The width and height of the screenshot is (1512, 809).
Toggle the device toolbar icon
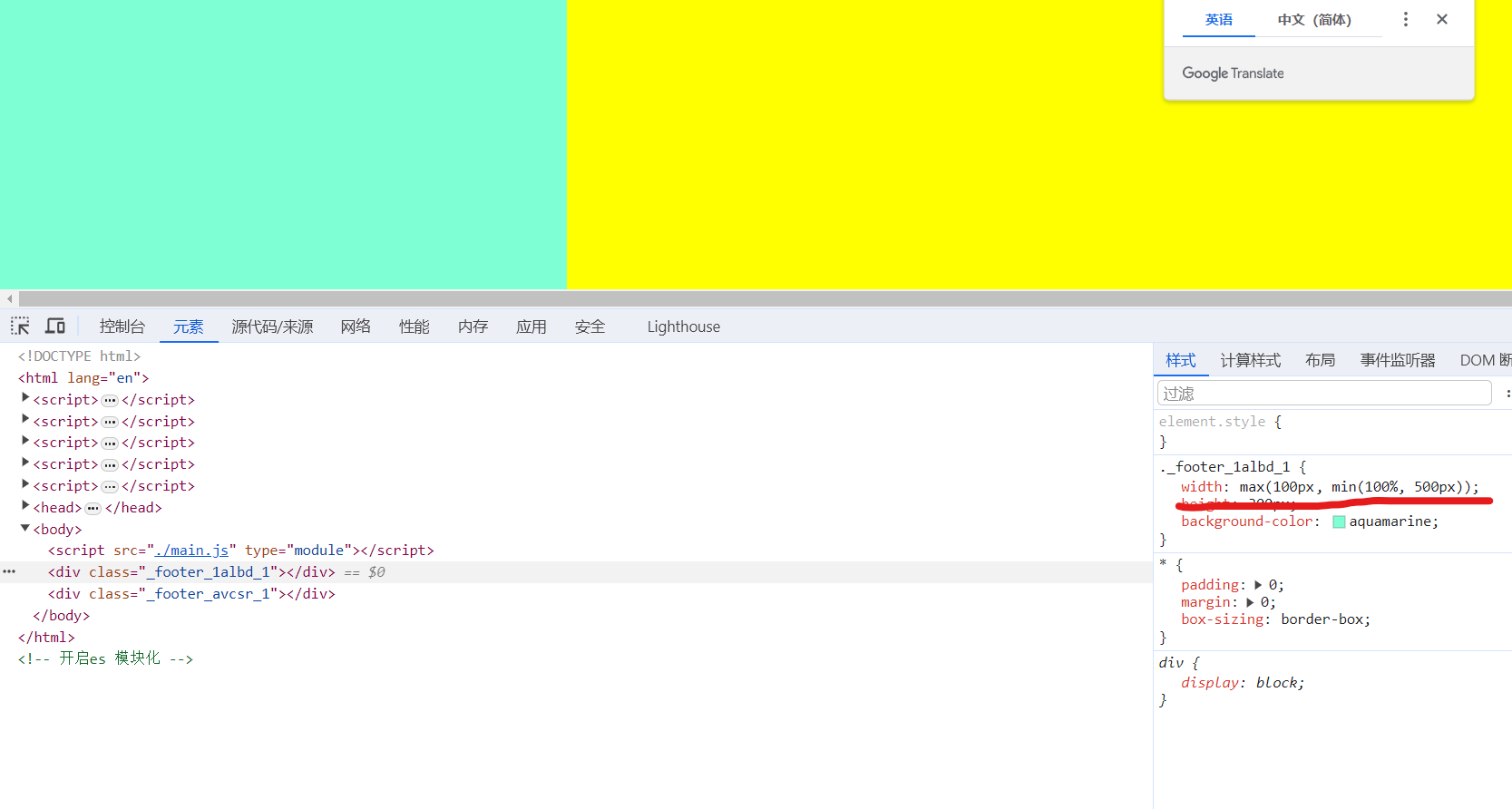pyautogui.click(x=55, y=327)
